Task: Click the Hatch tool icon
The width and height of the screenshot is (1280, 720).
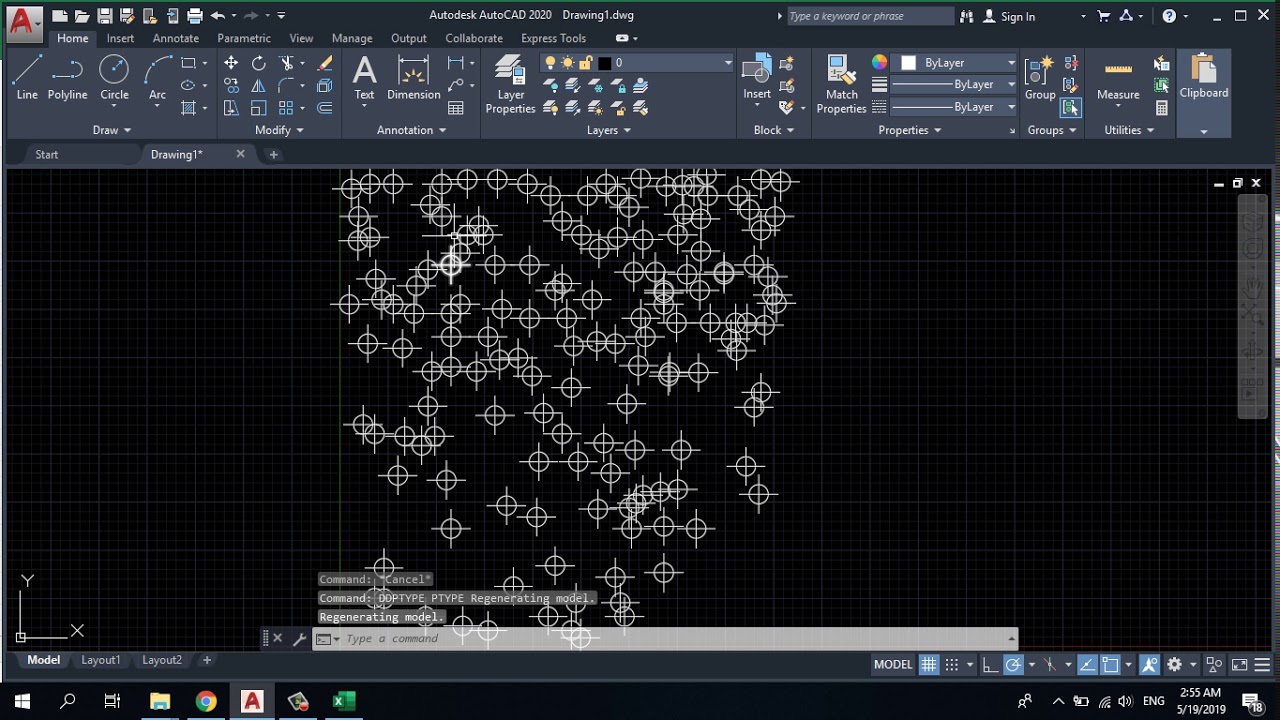Action: (x=188, y=108)
